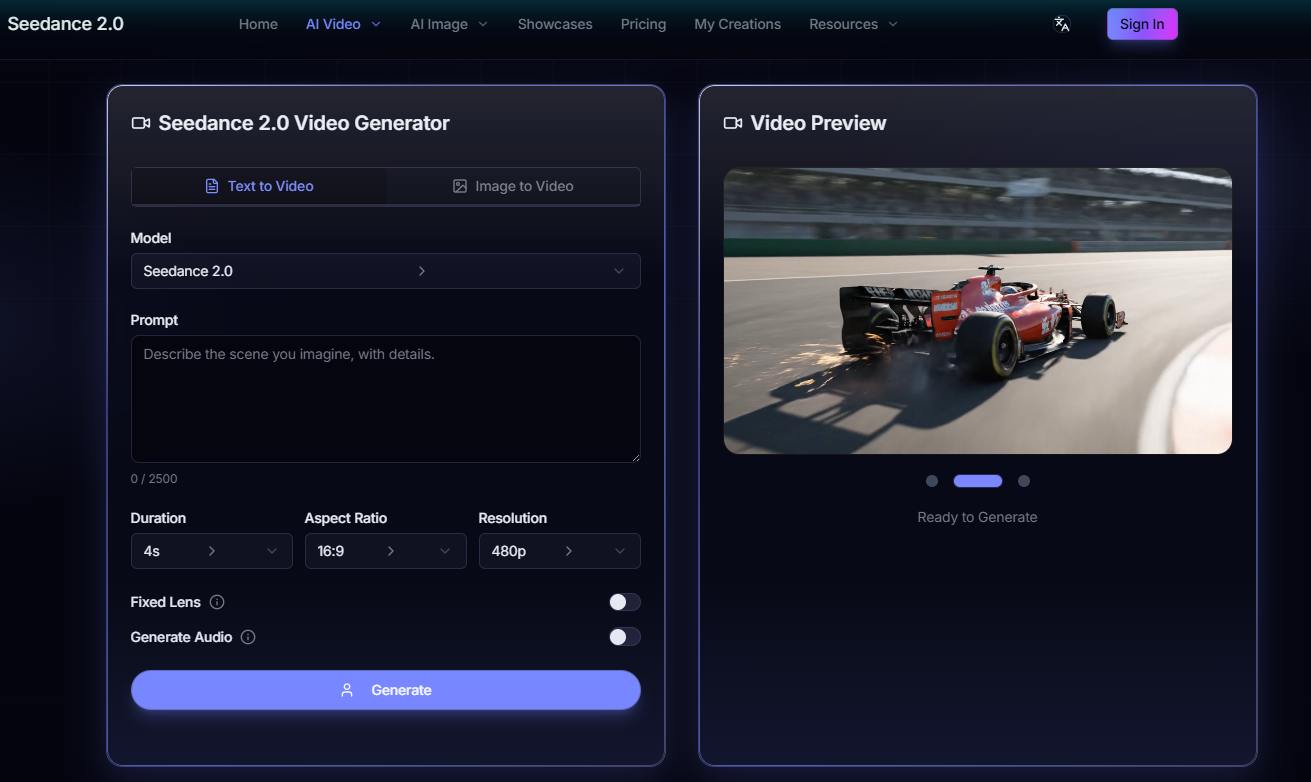The height and width of the screenshot is (782, 1311).
Task: Click the document icon on the Text to Video tab
Action: (x=211, y=185)
